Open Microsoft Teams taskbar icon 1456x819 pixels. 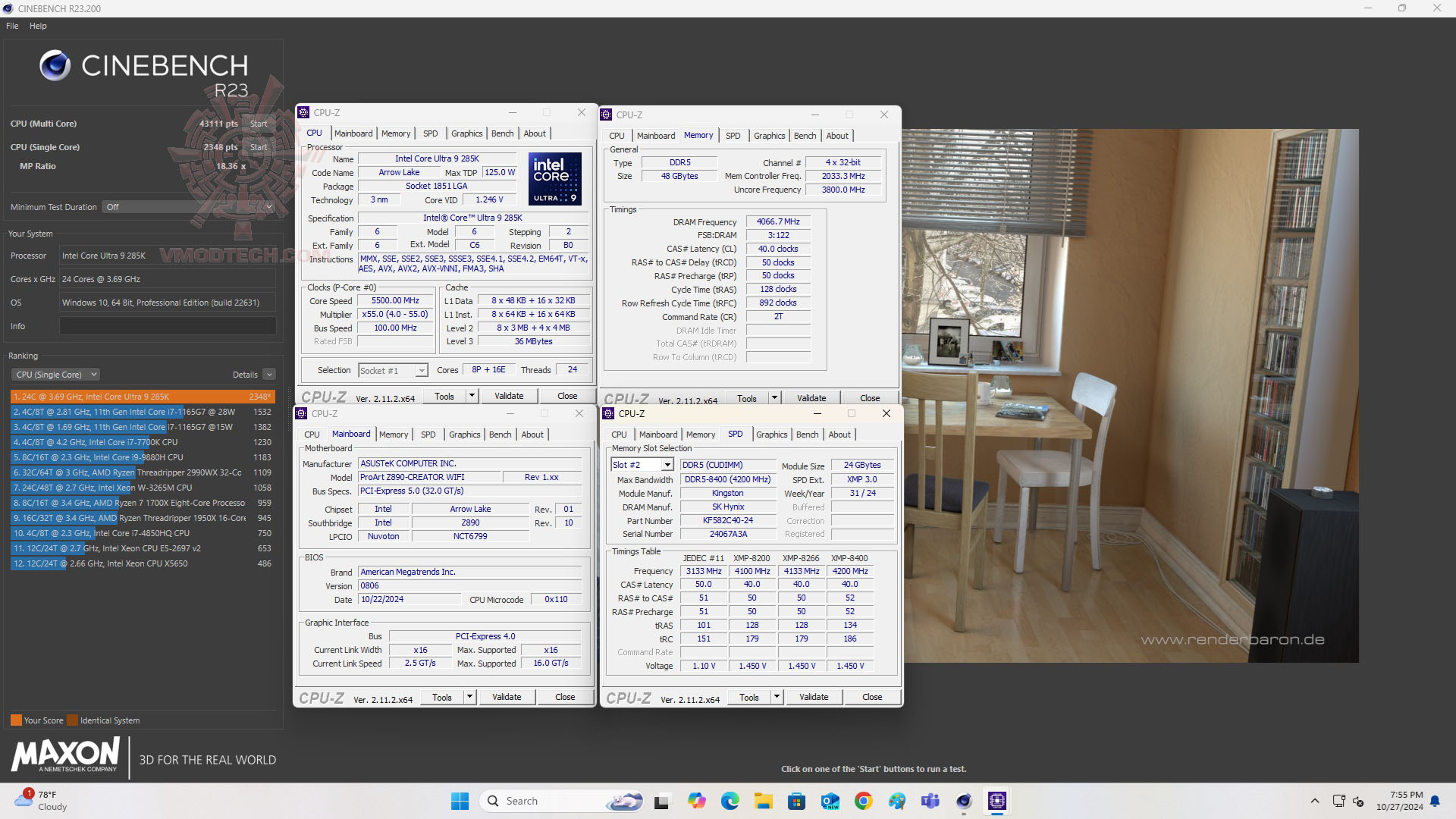pos(930,801)
